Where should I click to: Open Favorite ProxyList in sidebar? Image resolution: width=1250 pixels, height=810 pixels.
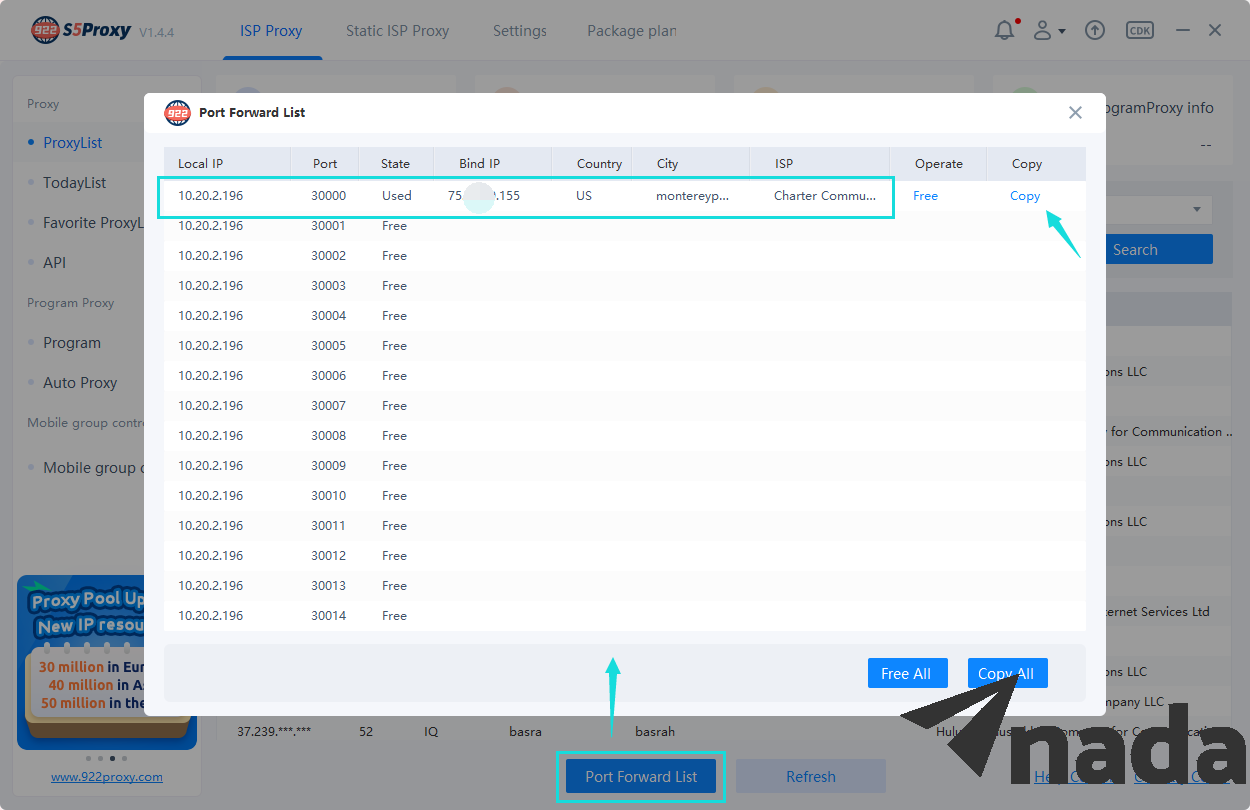93,223
